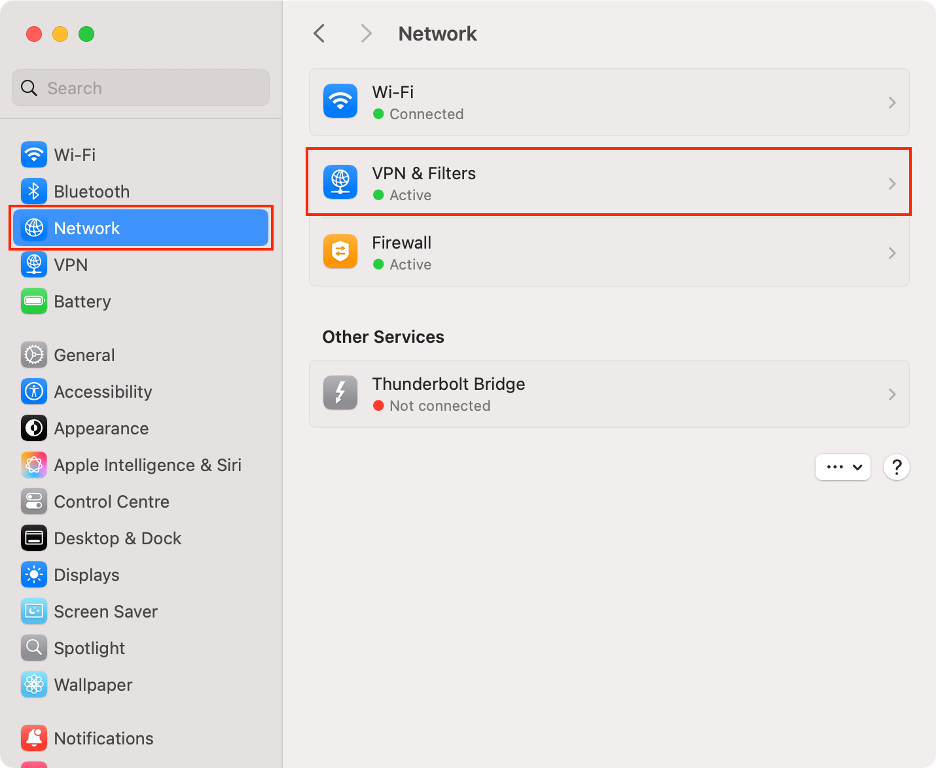Open Desktop & Dock settings

coord(33,538)
